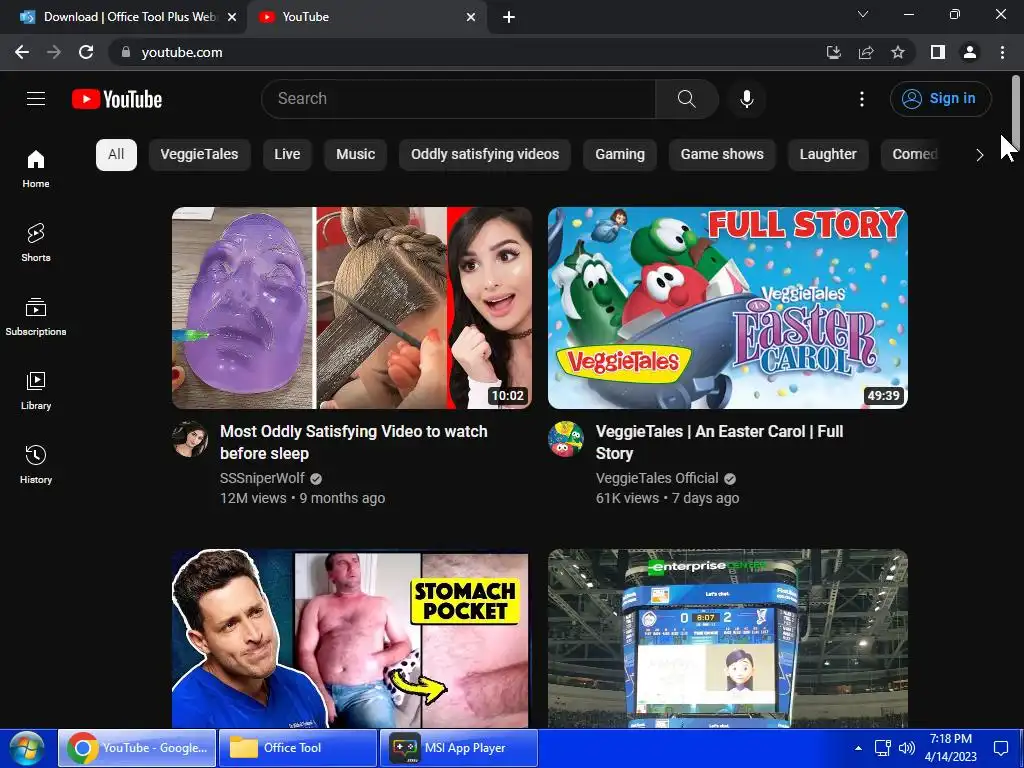Open Windows Start button
Image resolution: width=1024 pixels, height=768 pixels.
coord(27,748)
